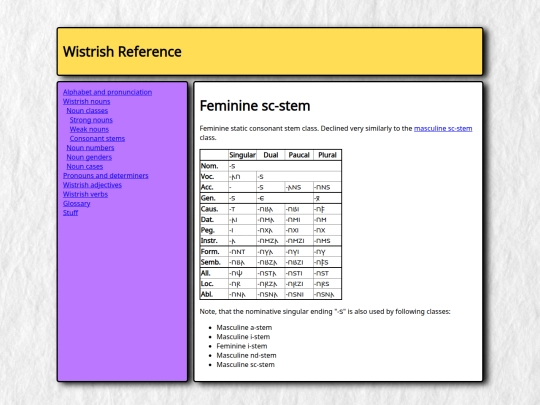Viewport: 540px width, 405px height.
Task: Click the Dat. row label
Action: pyautogui.click(x=214, y=219)
